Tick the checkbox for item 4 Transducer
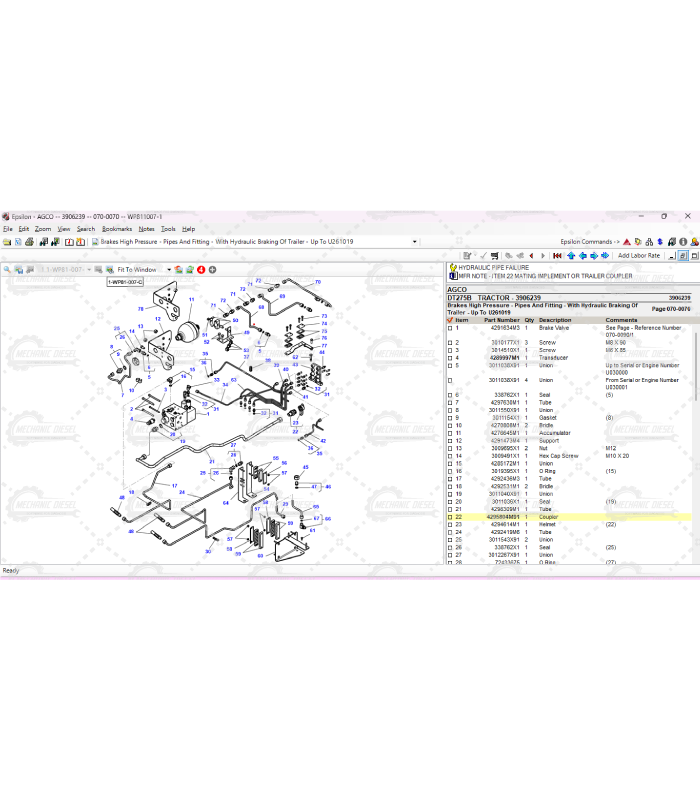Screen dimensions: 700x800 coord(450,358)
